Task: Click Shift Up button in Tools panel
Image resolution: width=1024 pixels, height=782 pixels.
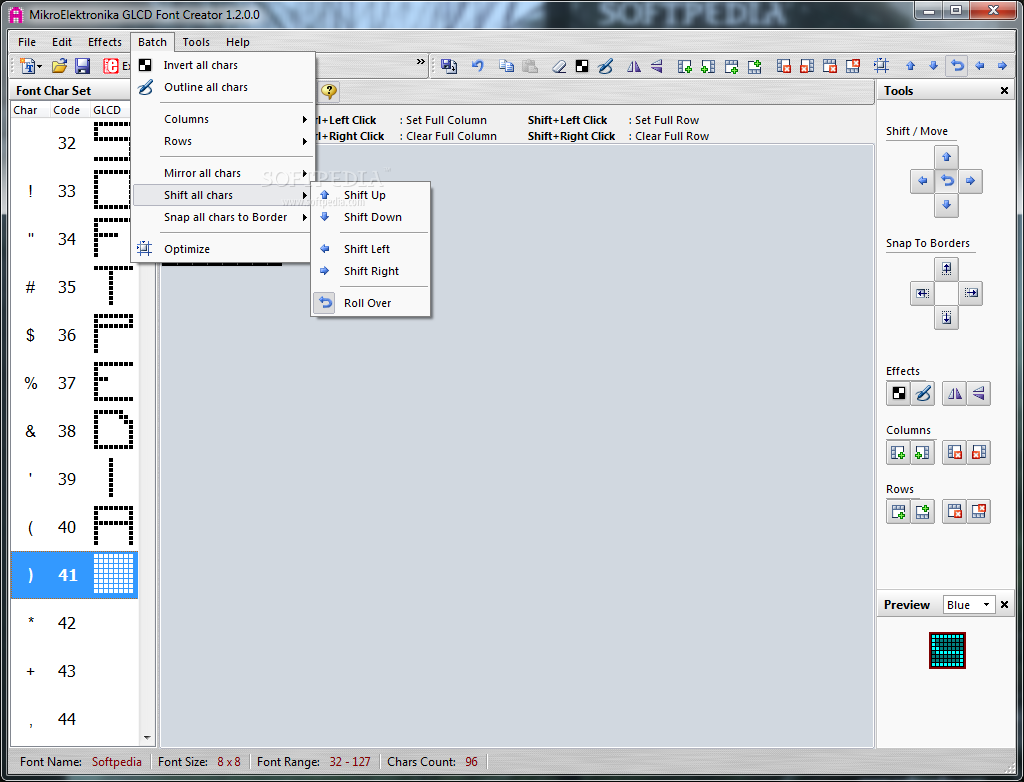Action: pyautogui.click(x=946, y=157)
